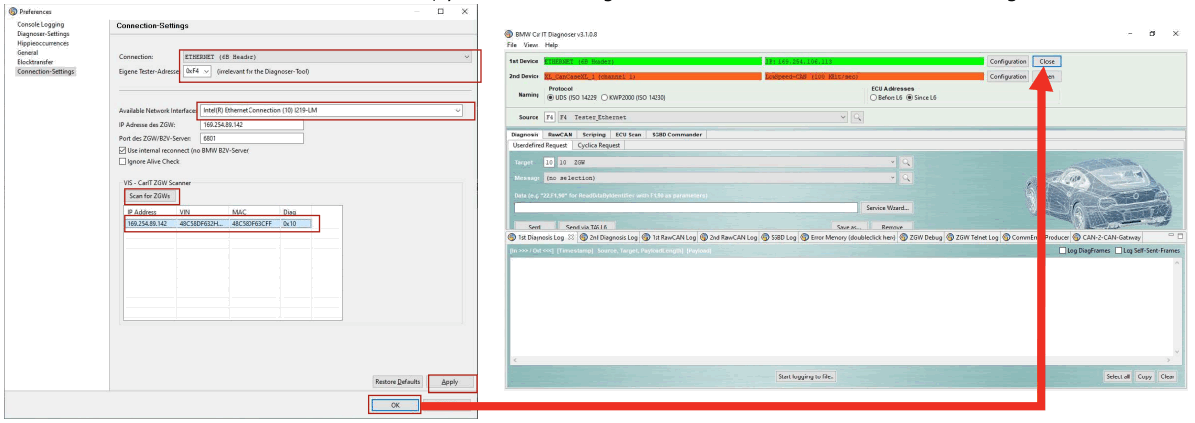Open the 2nd Diagnosis Log tab
This screenshot has height=423, width=1195.
coord(607,238)
